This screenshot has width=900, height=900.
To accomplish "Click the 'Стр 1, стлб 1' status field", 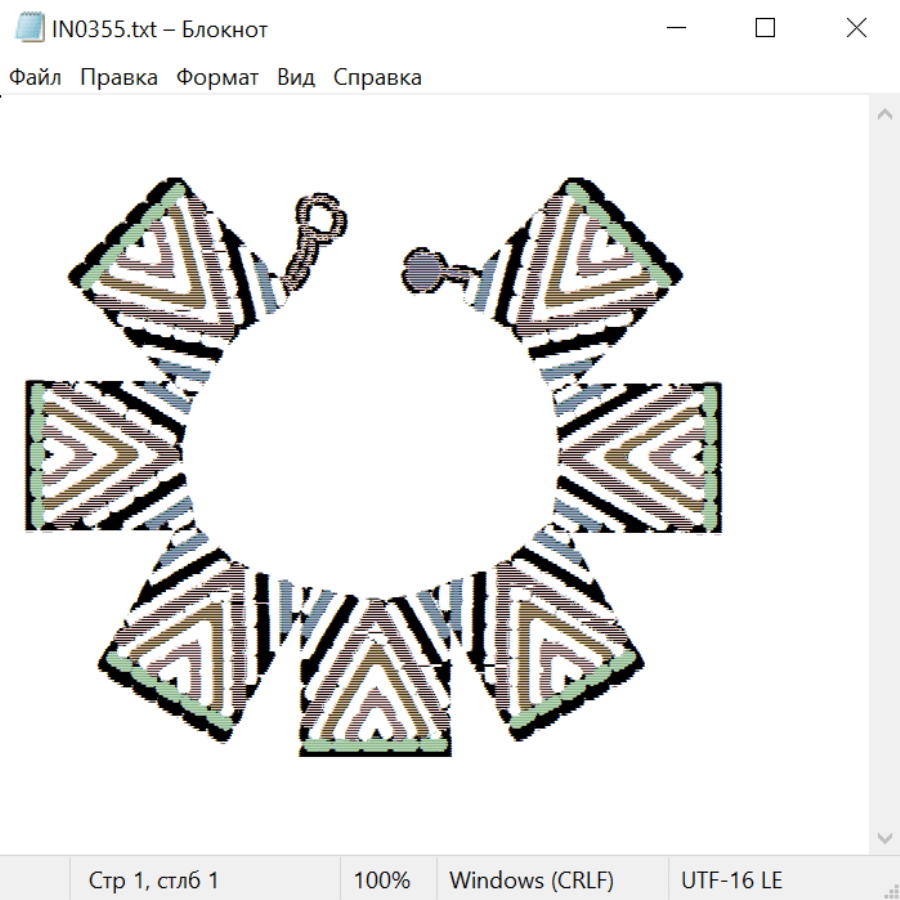I will [153, 880].
